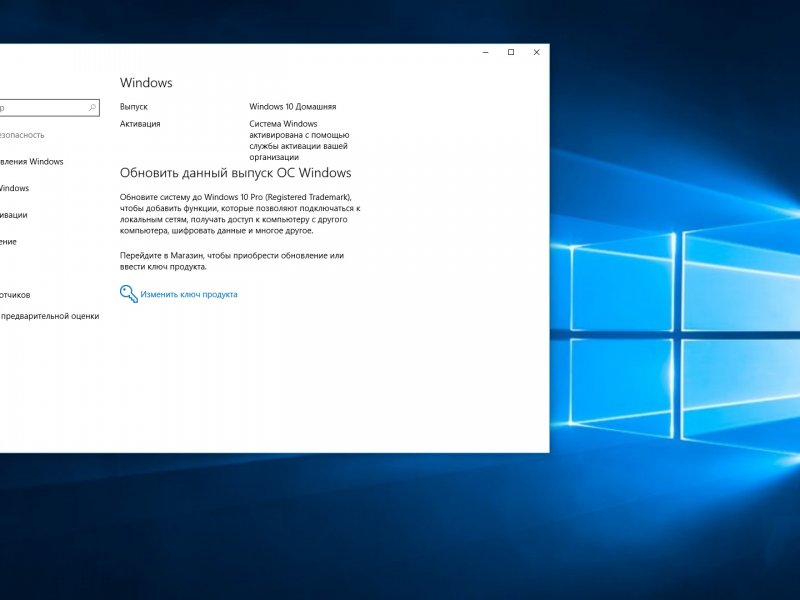Focus the settings search field

tap(49, 108)
